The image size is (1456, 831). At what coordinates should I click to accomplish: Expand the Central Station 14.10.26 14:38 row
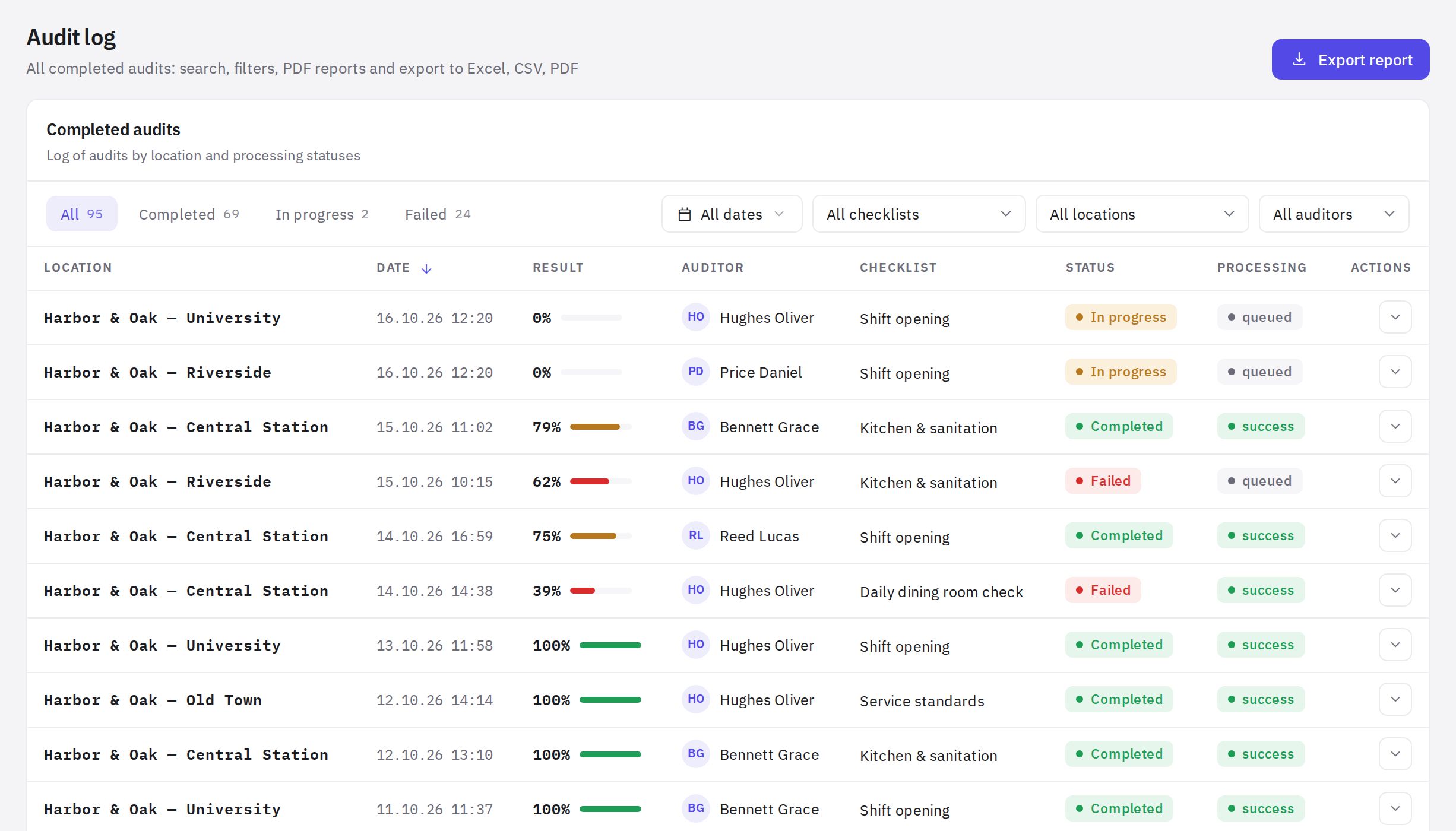(x=1395, y=590)
